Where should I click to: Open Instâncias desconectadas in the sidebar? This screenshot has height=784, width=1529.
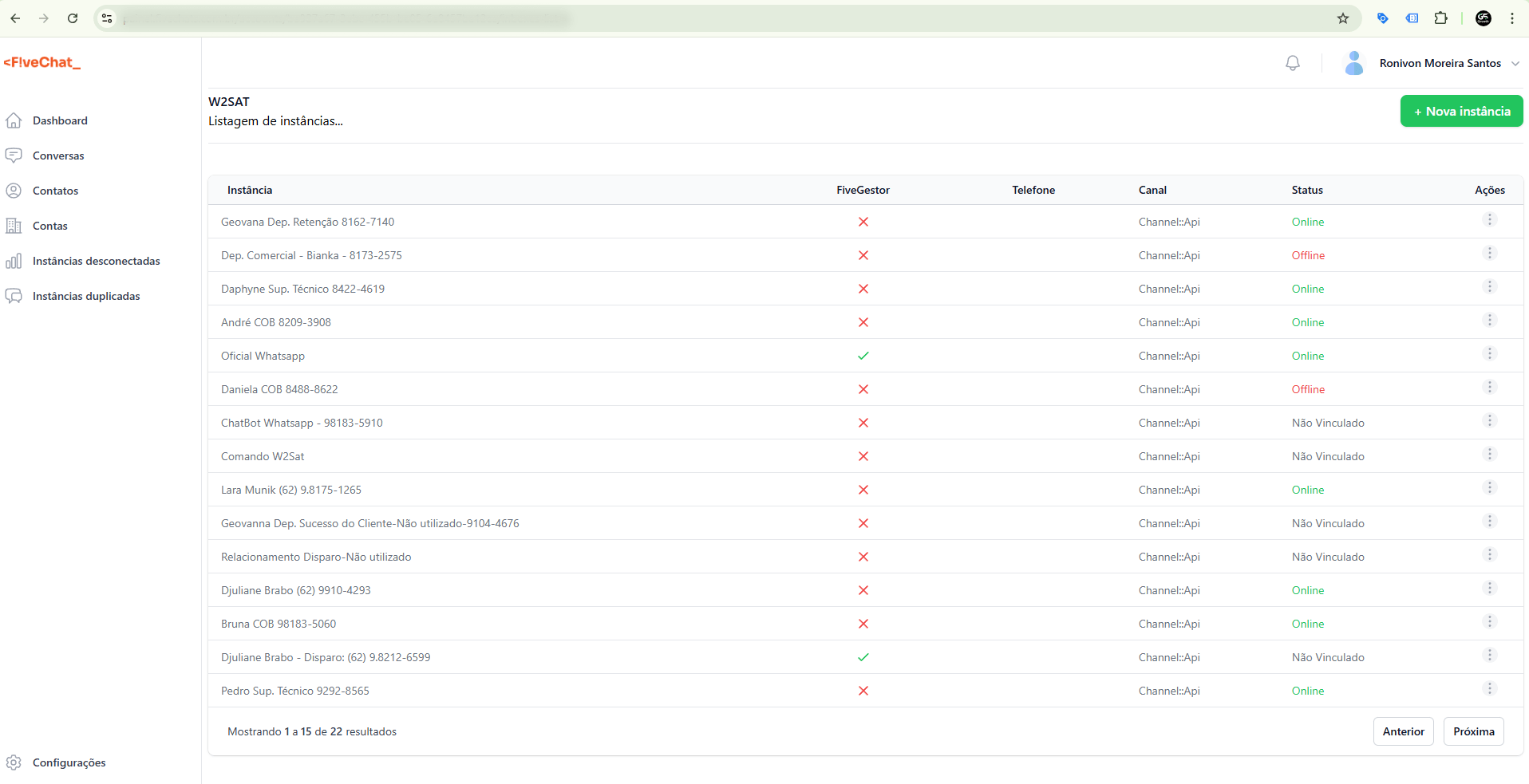[x=96, y=261]
